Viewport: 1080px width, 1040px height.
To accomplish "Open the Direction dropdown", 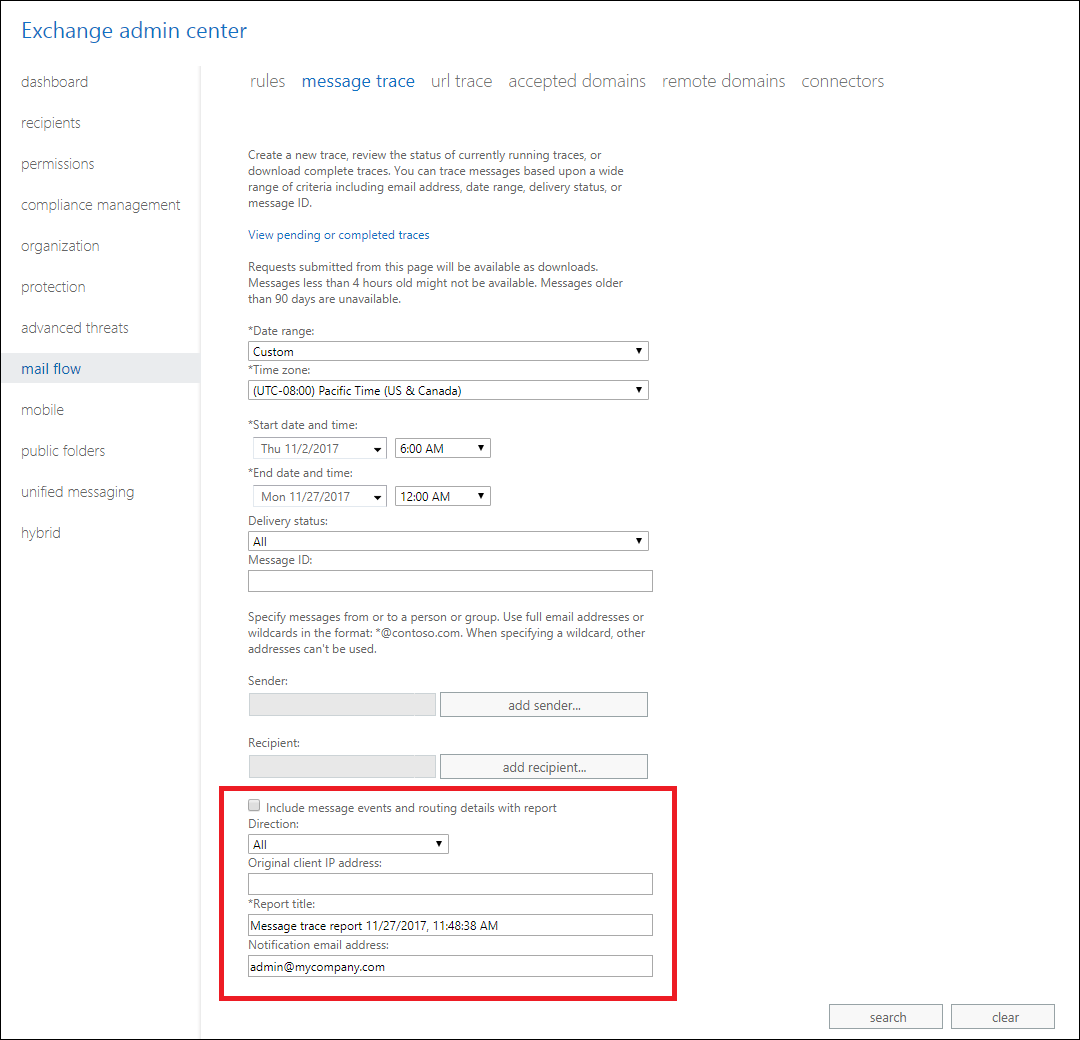I will click(x=348, y=844).
